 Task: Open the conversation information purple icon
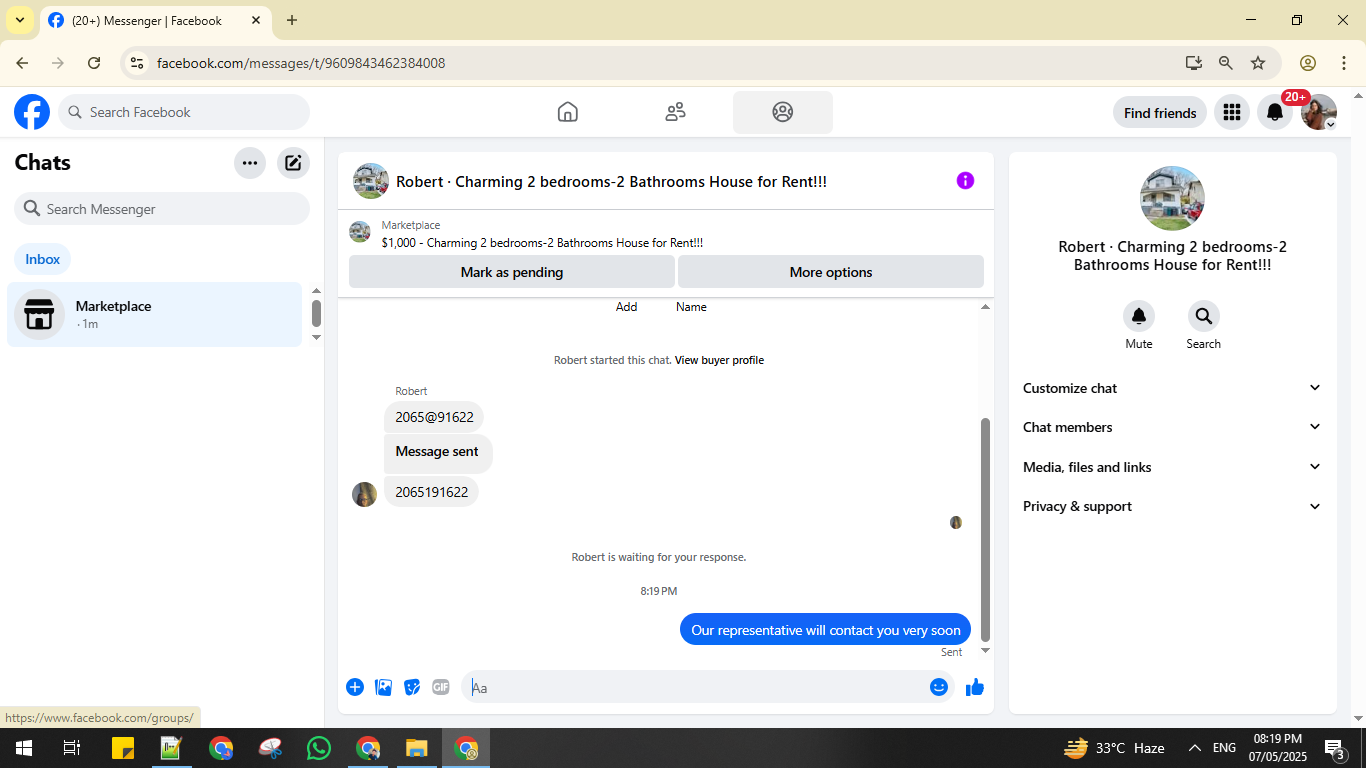point(965,181)
